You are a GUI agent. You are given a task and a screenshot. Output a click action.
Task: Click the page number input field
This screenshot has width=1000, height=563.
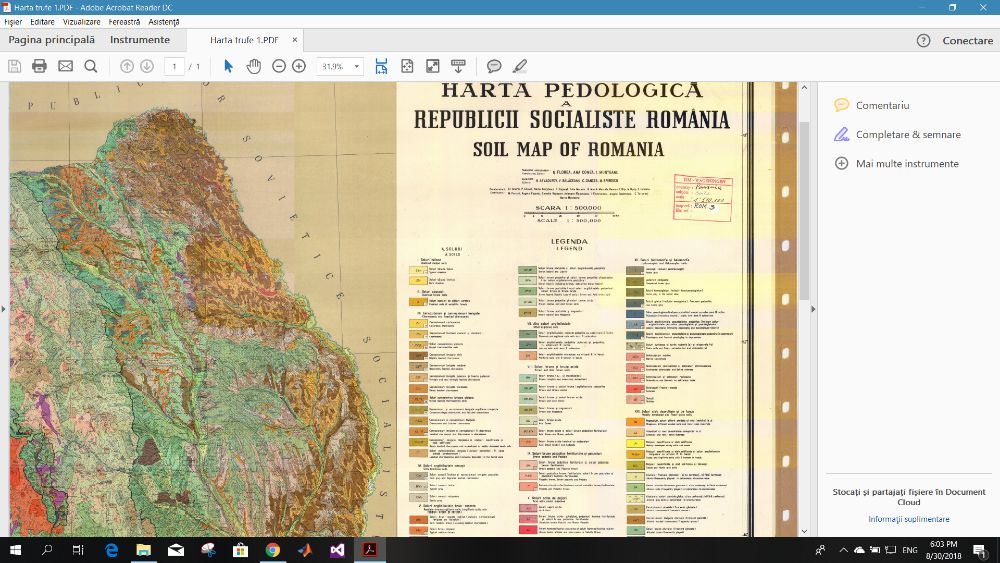click(174, 66)
